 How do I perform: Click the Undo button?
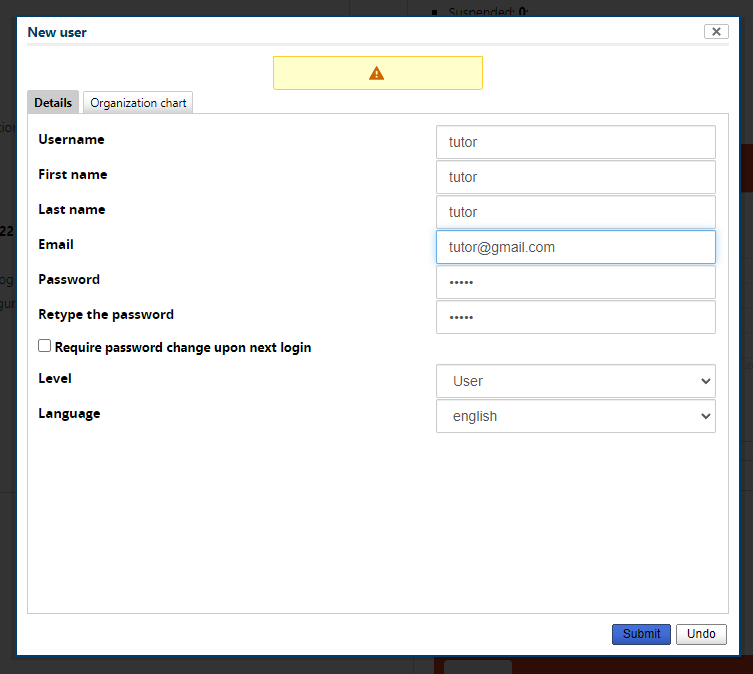click(x=701, y=634)
